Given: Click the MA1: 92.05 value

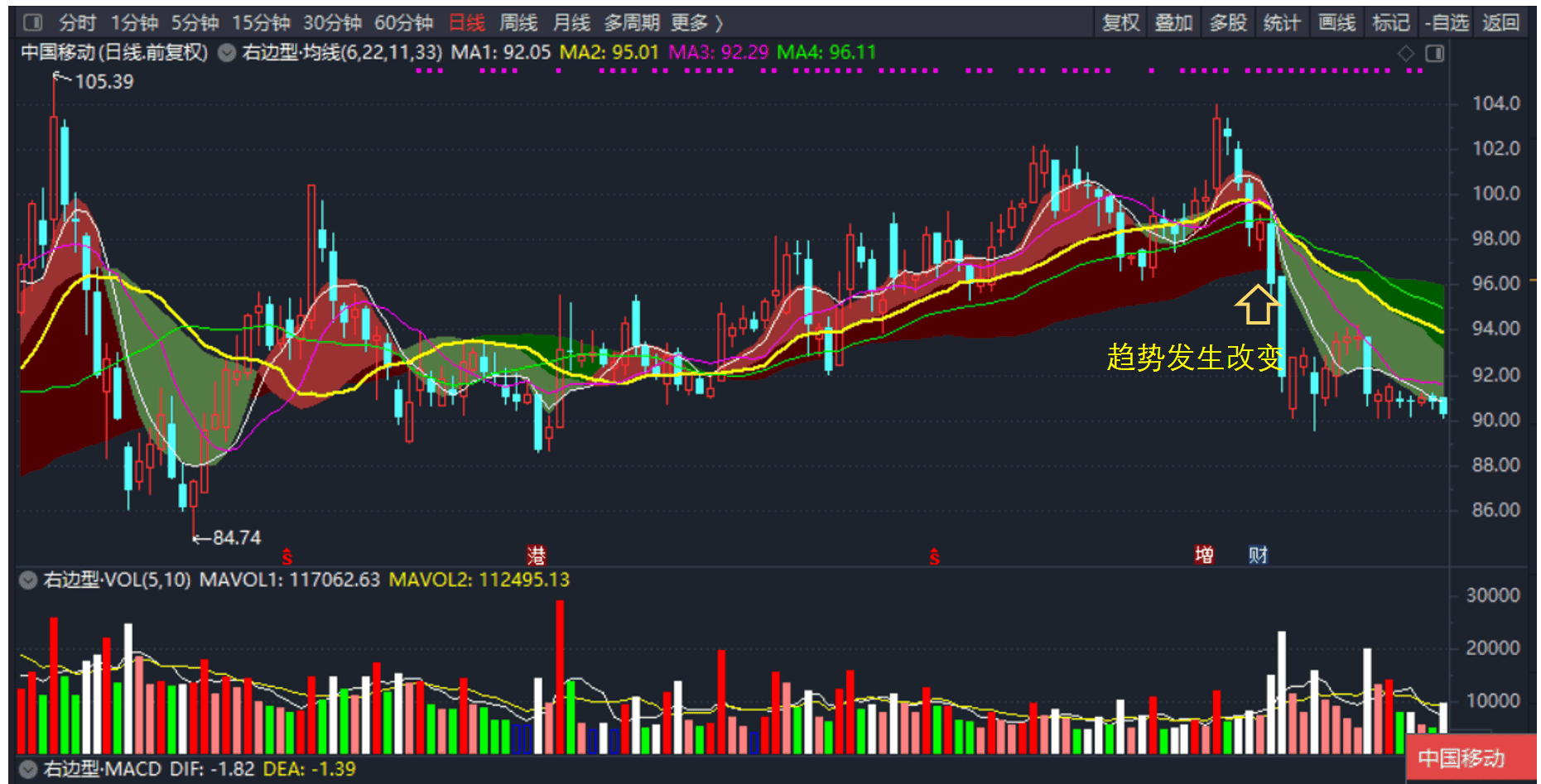Looking at the screenshot, I should [x=500, y=52].
